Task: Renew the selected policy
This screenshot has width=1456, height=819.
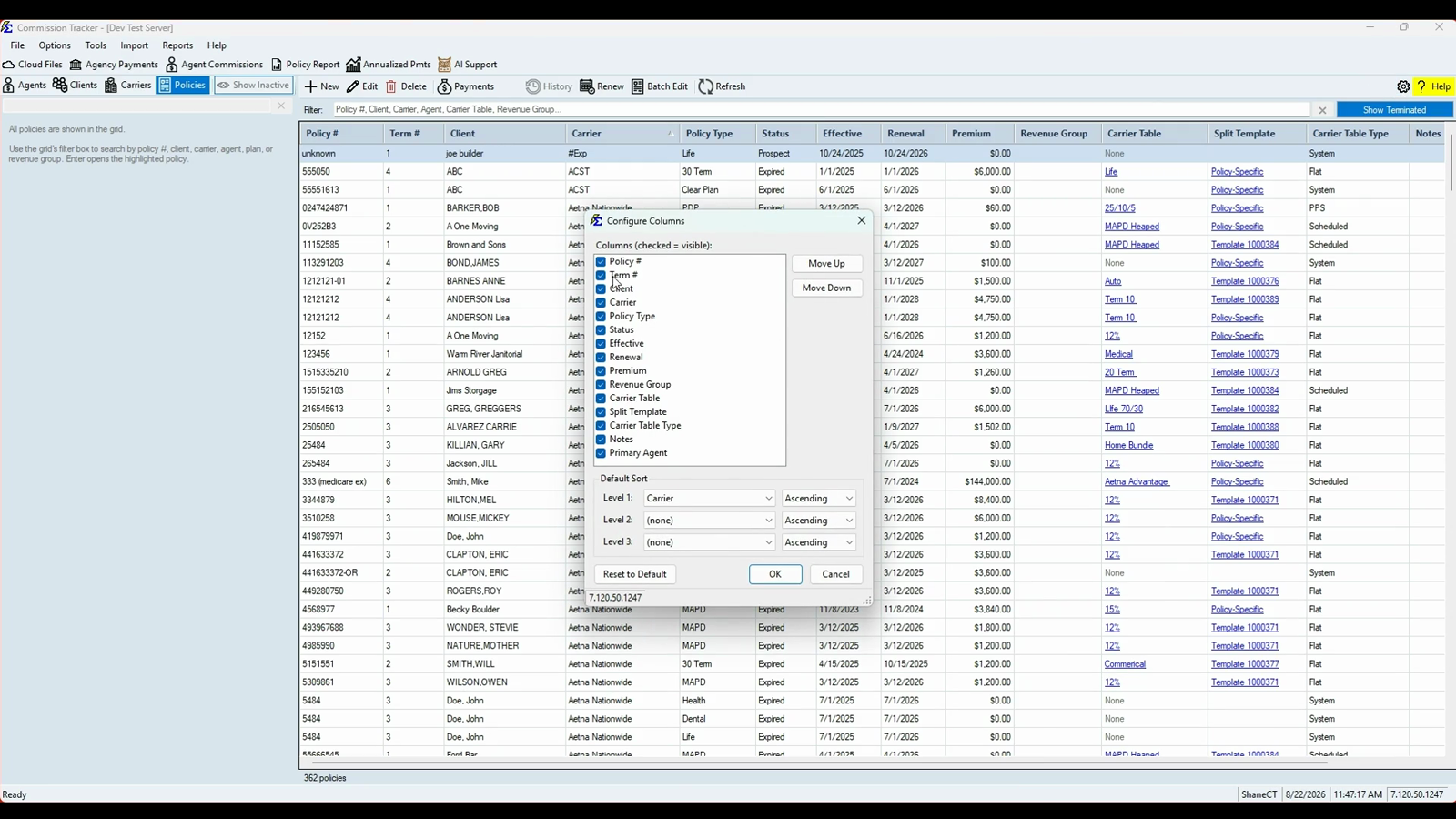Action: 602,86
